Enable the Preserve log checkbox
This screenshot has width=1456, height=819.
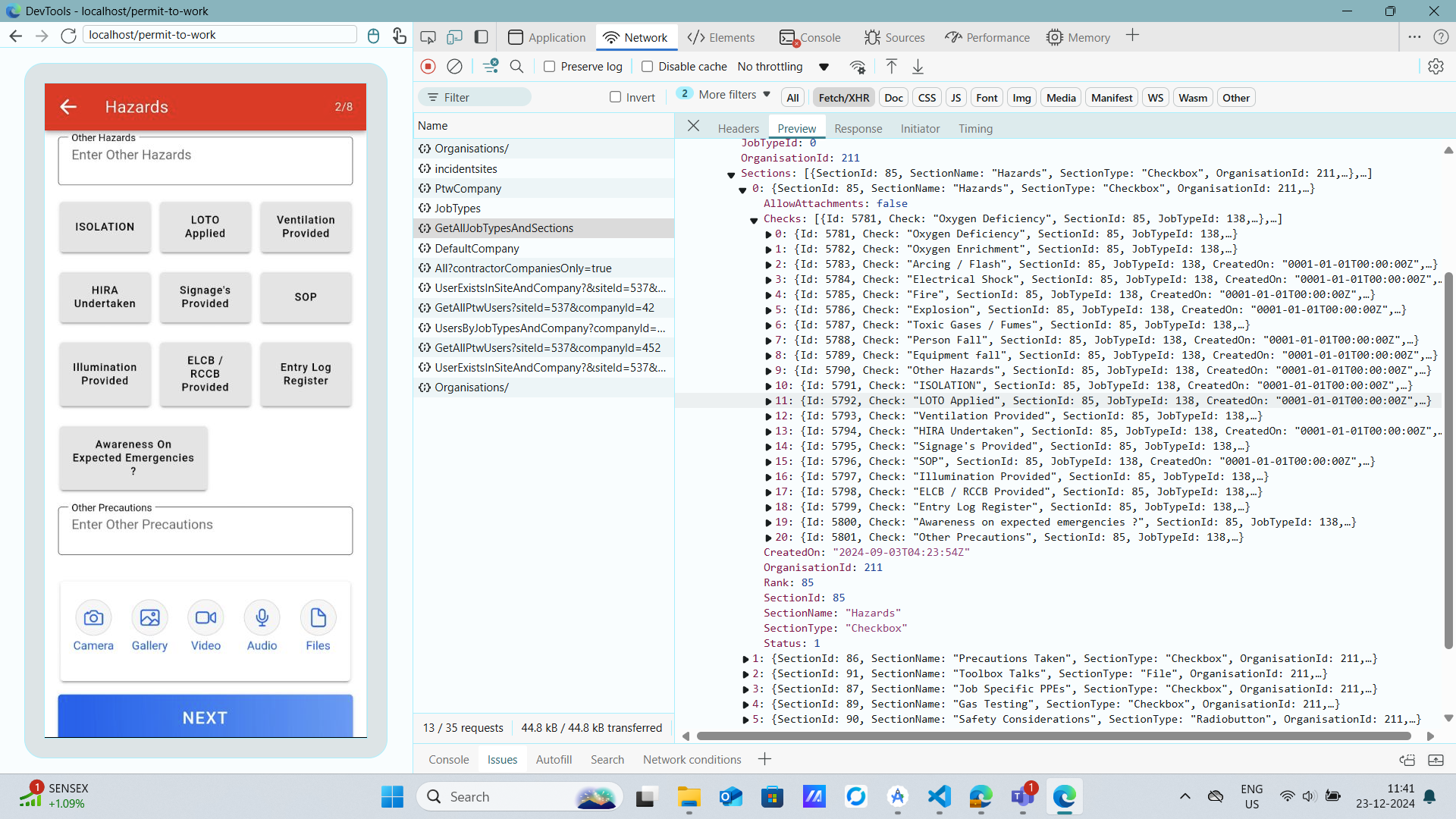tap(550, 67)
